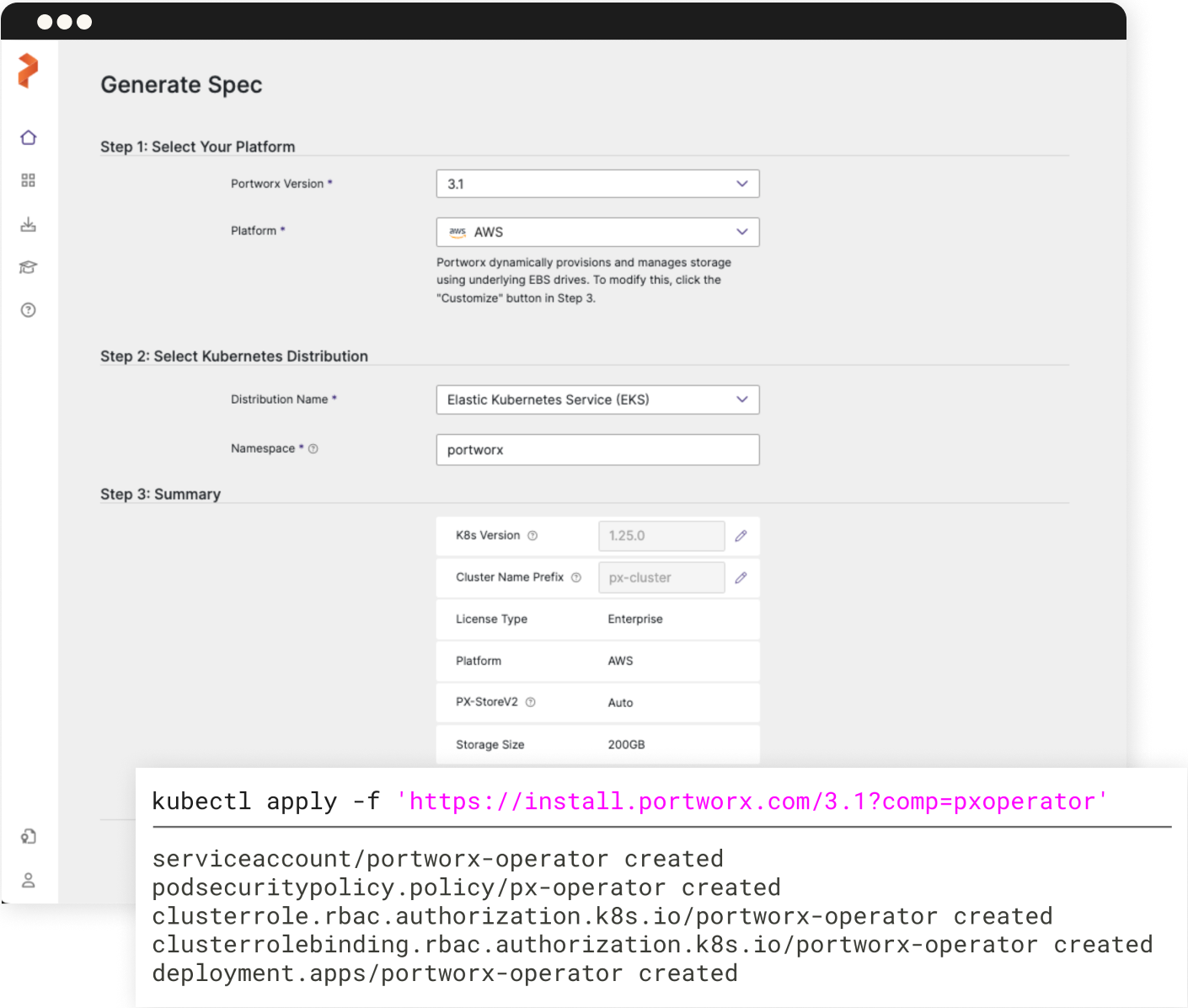The image size is (1188, 1008).
Task: Click the support chat icon in sidebar
Action: tap(29, 837)
